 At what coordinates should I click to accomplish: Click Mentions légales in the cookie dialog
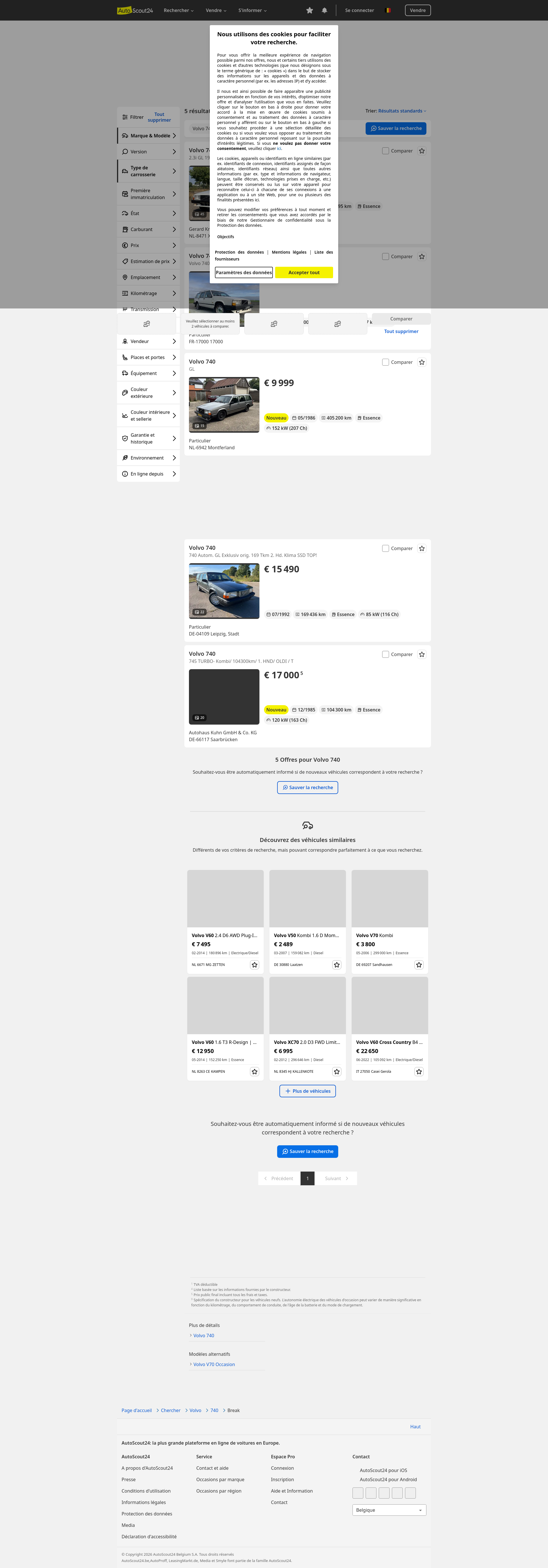pos(289,252)
